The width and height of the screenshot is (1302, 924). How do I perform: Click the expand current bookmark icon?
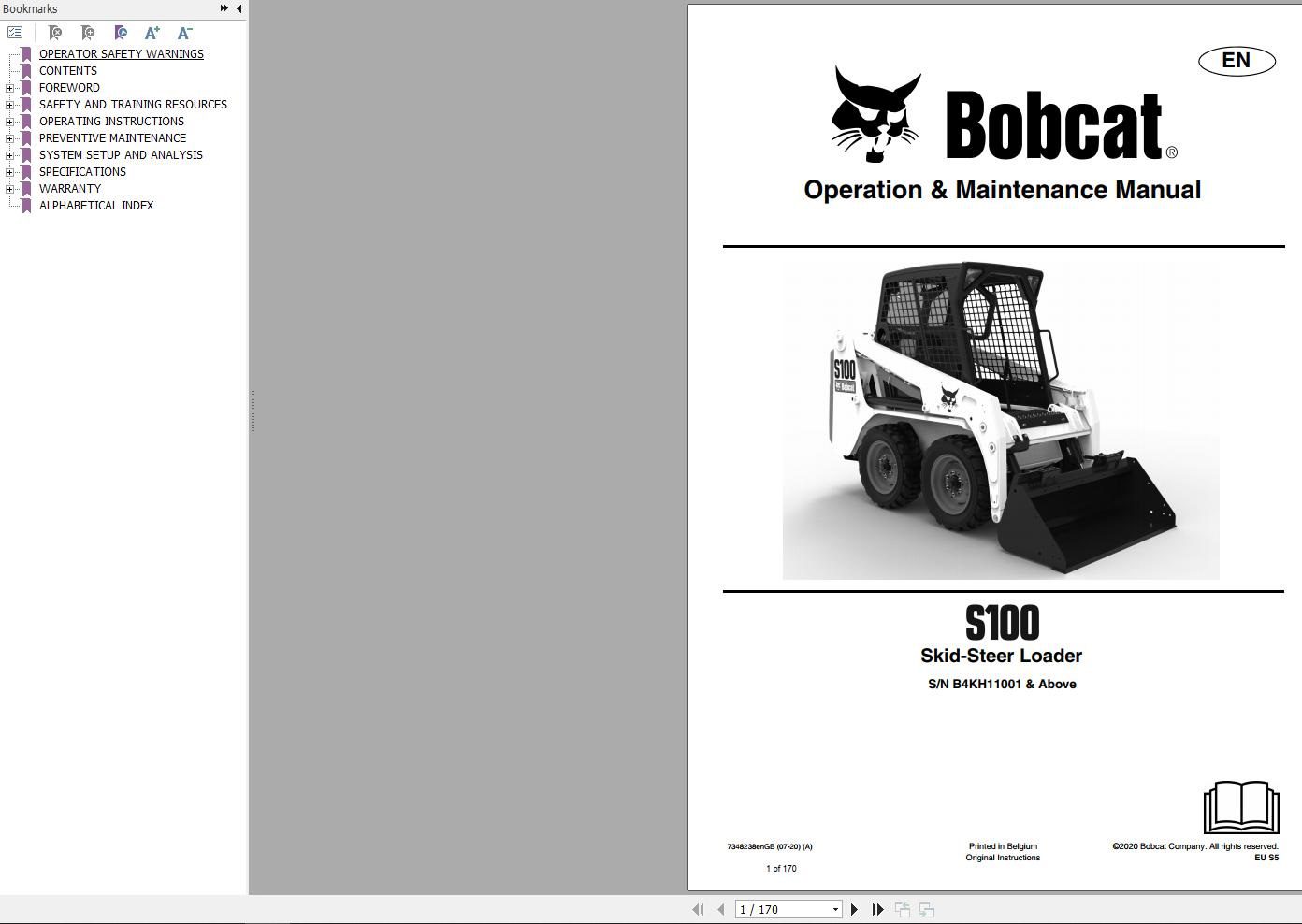pyautogui.click(x=120, y=33)
